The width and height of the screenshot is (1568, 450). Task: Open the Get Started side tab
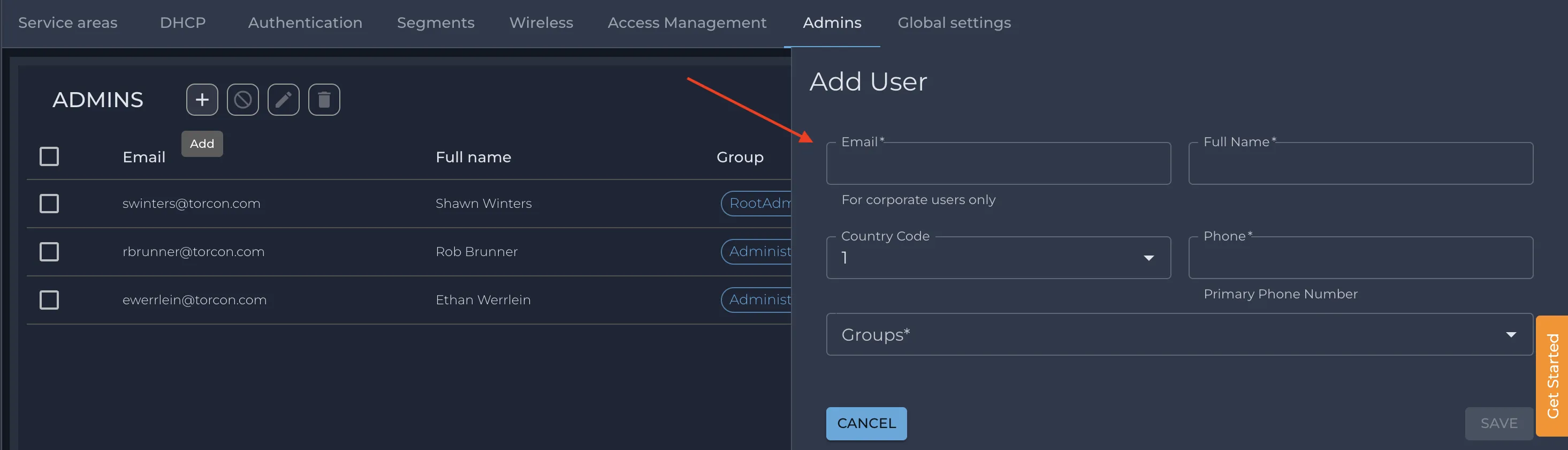[1552, 376]
